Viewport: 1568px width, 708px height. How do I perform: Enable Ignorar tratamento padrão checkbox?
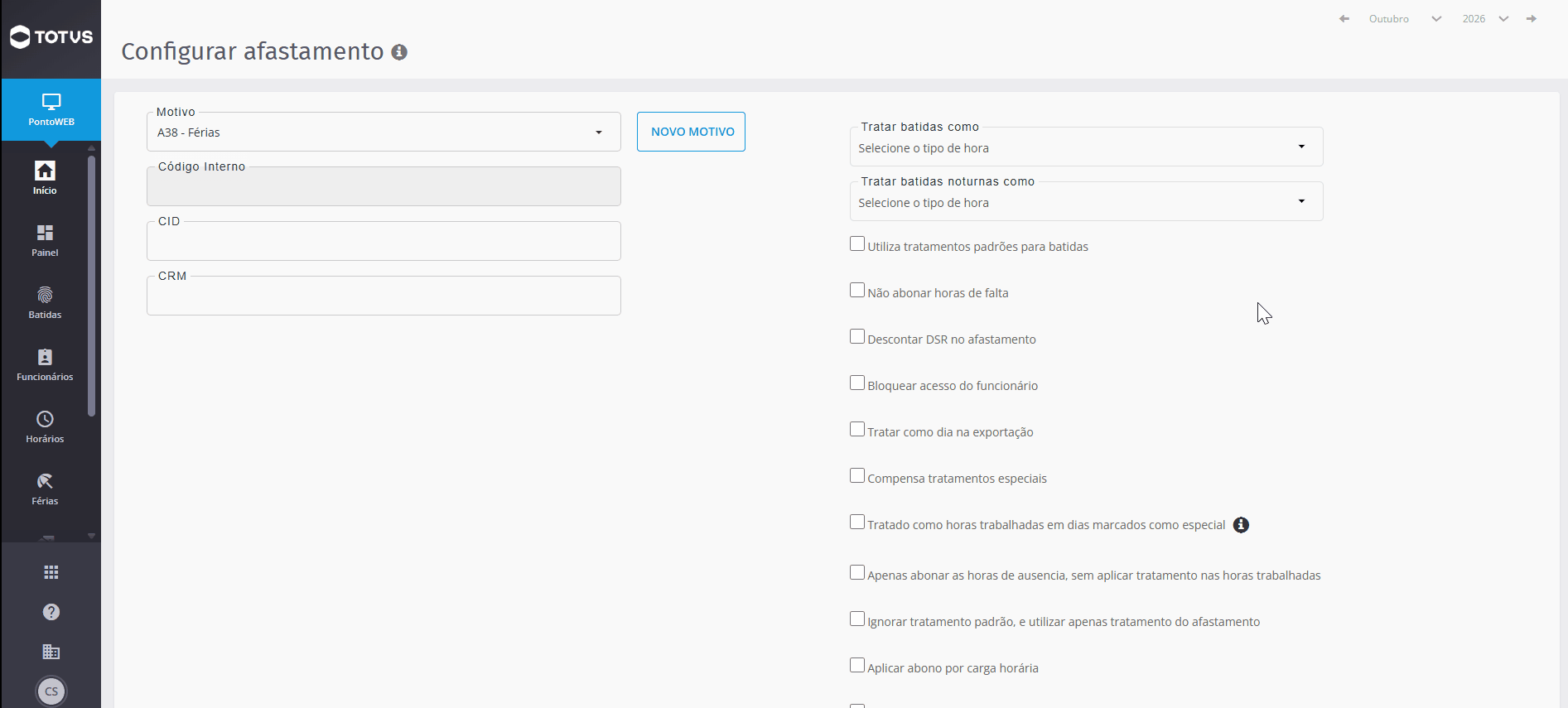point(857,619)
